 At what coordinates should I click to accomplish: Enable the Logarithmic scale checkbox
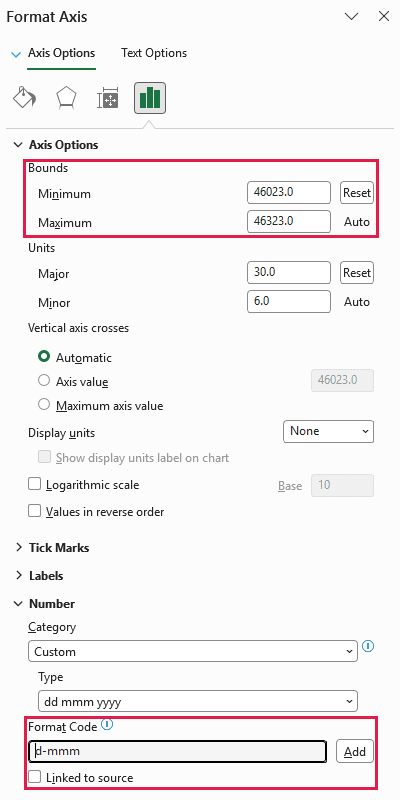point(34,484)
